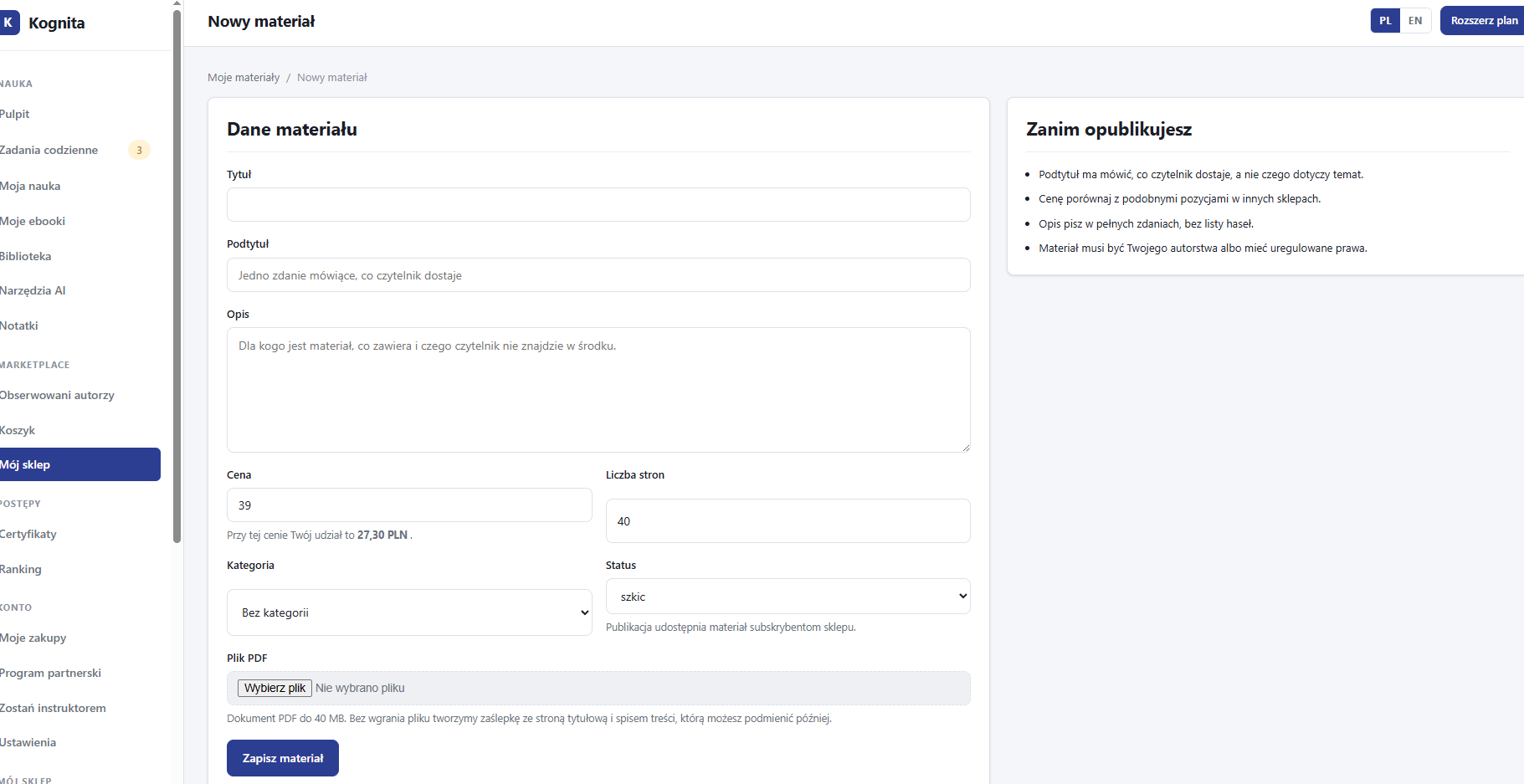
Task: Click Zapisz materiał button
Action: point(283,758)
